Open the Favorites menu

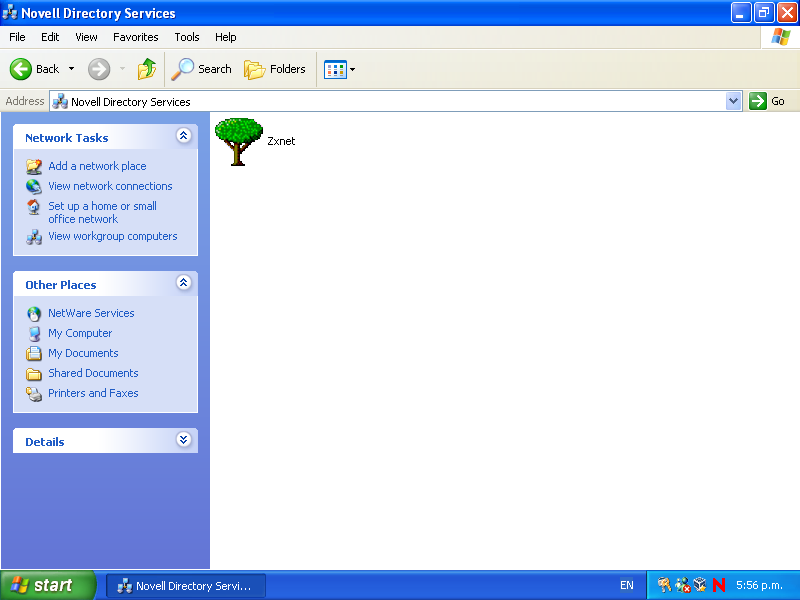click(136, 37)
